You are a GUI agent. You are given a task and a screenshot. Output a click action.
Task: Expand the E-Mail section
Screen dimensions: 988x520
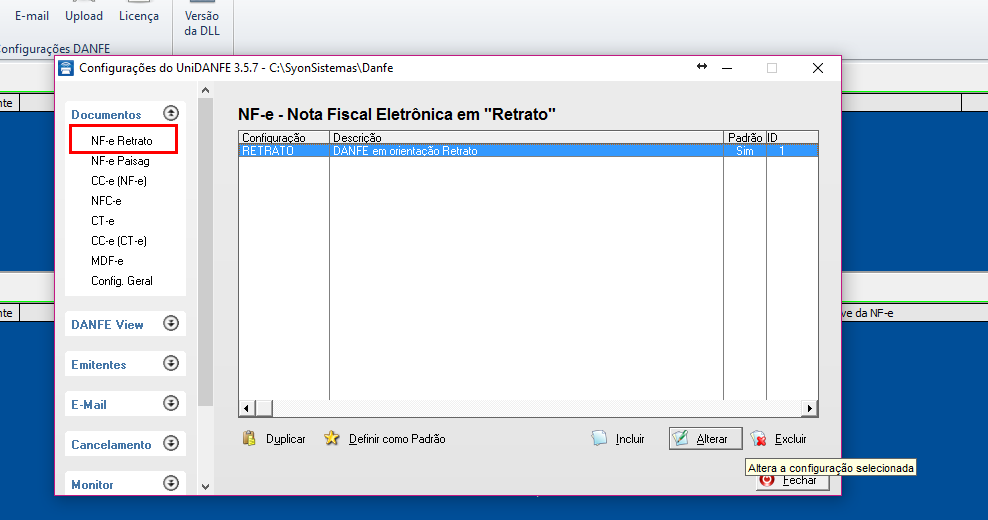pos(171,404)
